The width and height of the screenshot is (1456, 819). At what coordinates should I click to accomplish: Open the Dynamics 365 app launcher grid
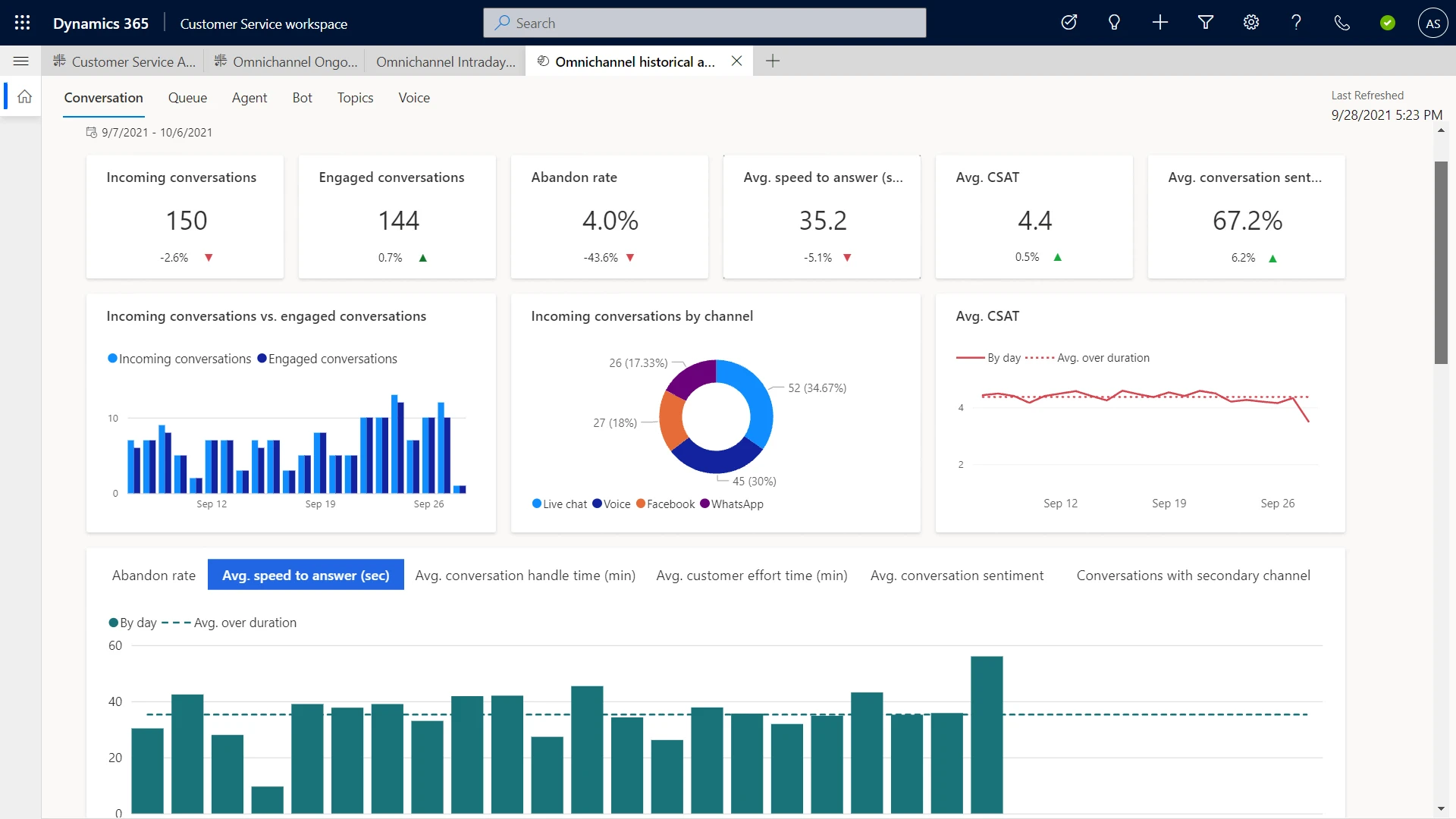click(x=22, y=23)
